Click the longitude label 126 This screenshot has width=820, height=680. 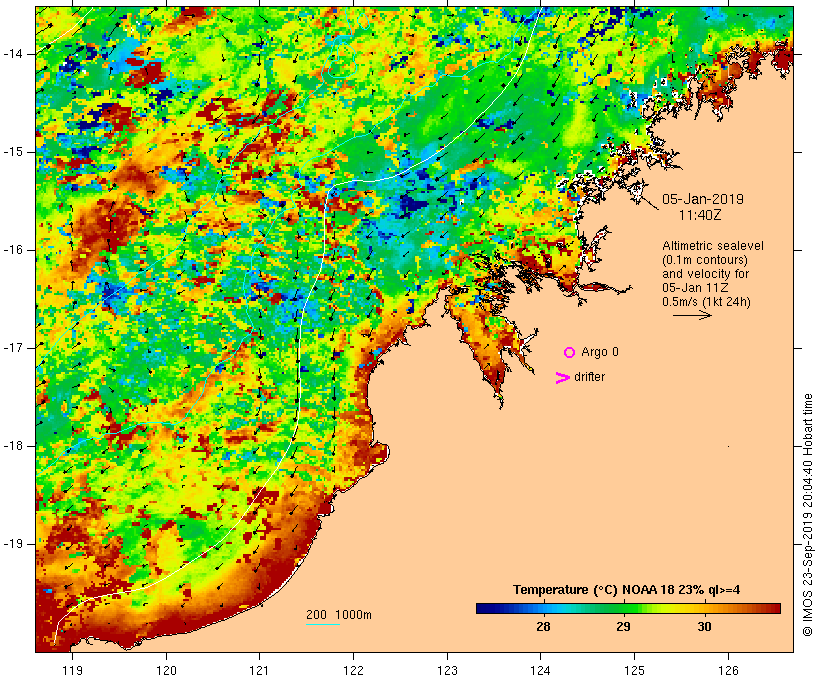(728, 671)
